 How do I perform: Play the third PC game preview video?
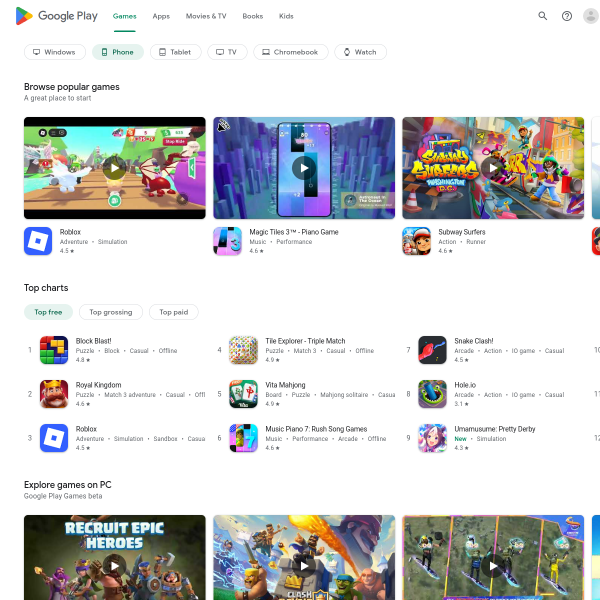(x=493, y=566)
